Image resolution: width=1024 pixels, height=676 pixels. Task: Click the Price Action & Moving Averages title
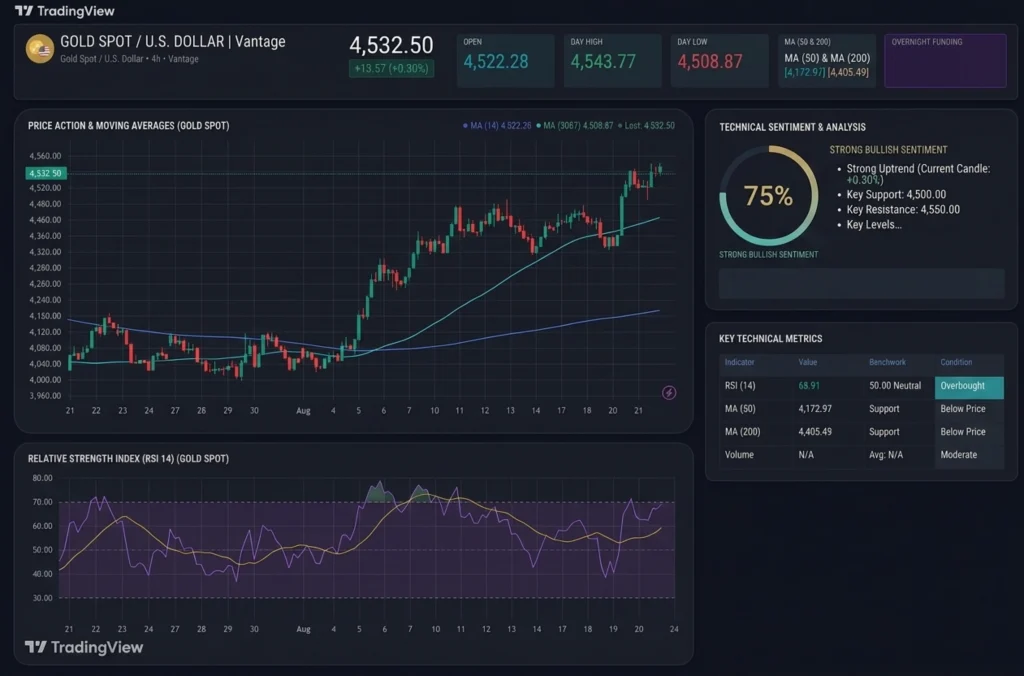[x=128, y=125]
